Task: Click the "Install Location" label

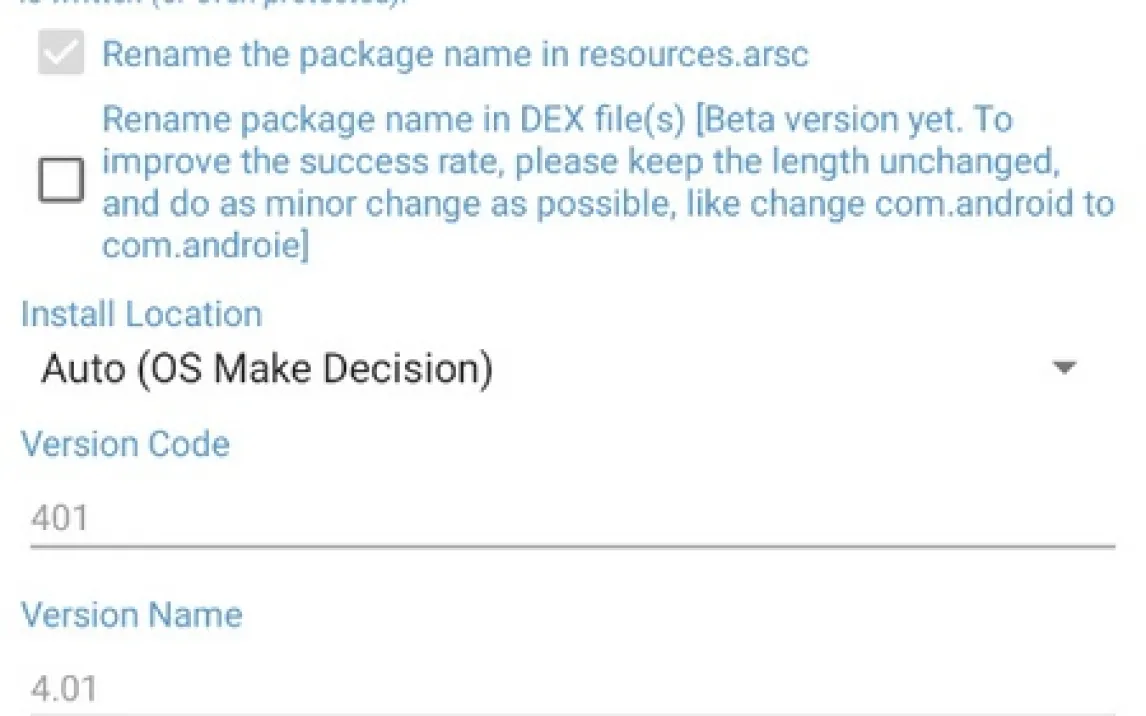Action: (141, 314)
